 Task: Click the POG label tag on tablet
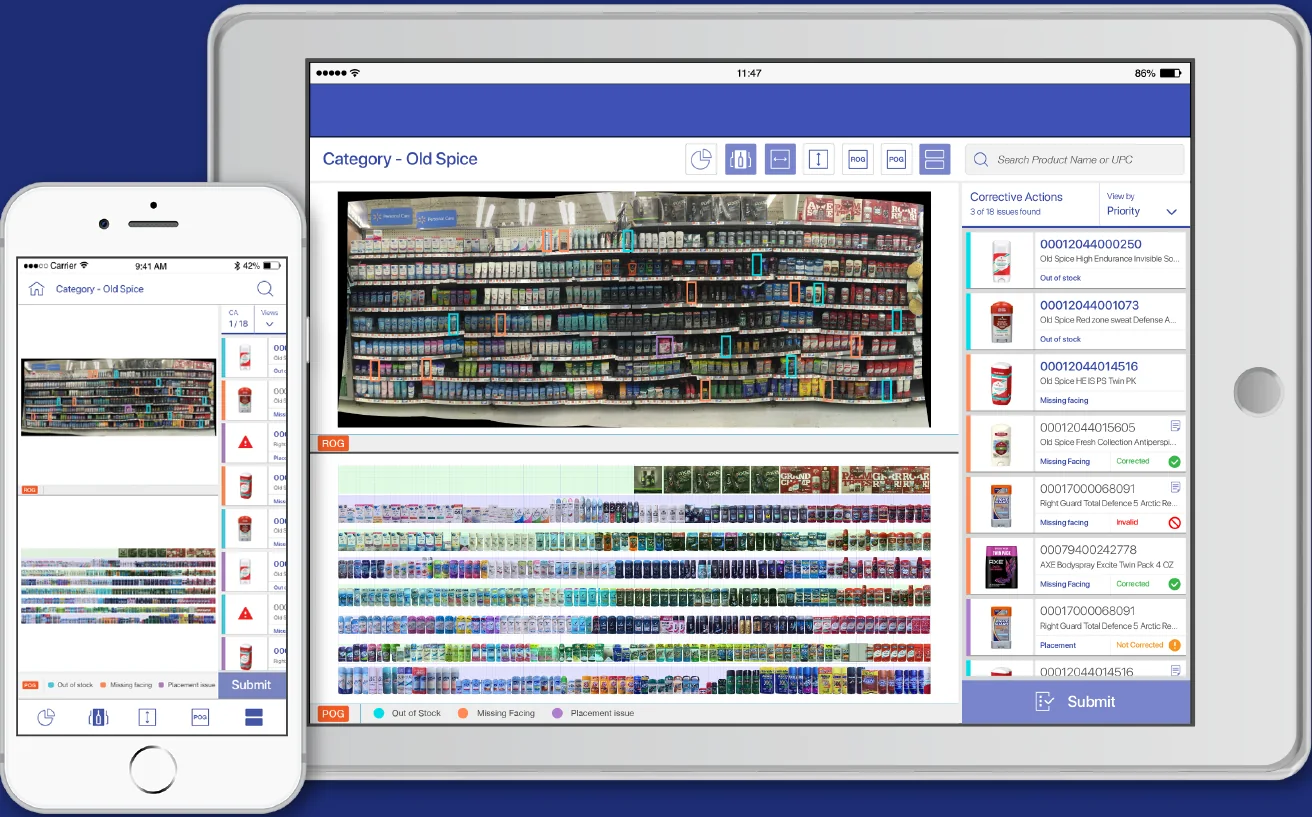pyautogui.click(x=333, y=713)
